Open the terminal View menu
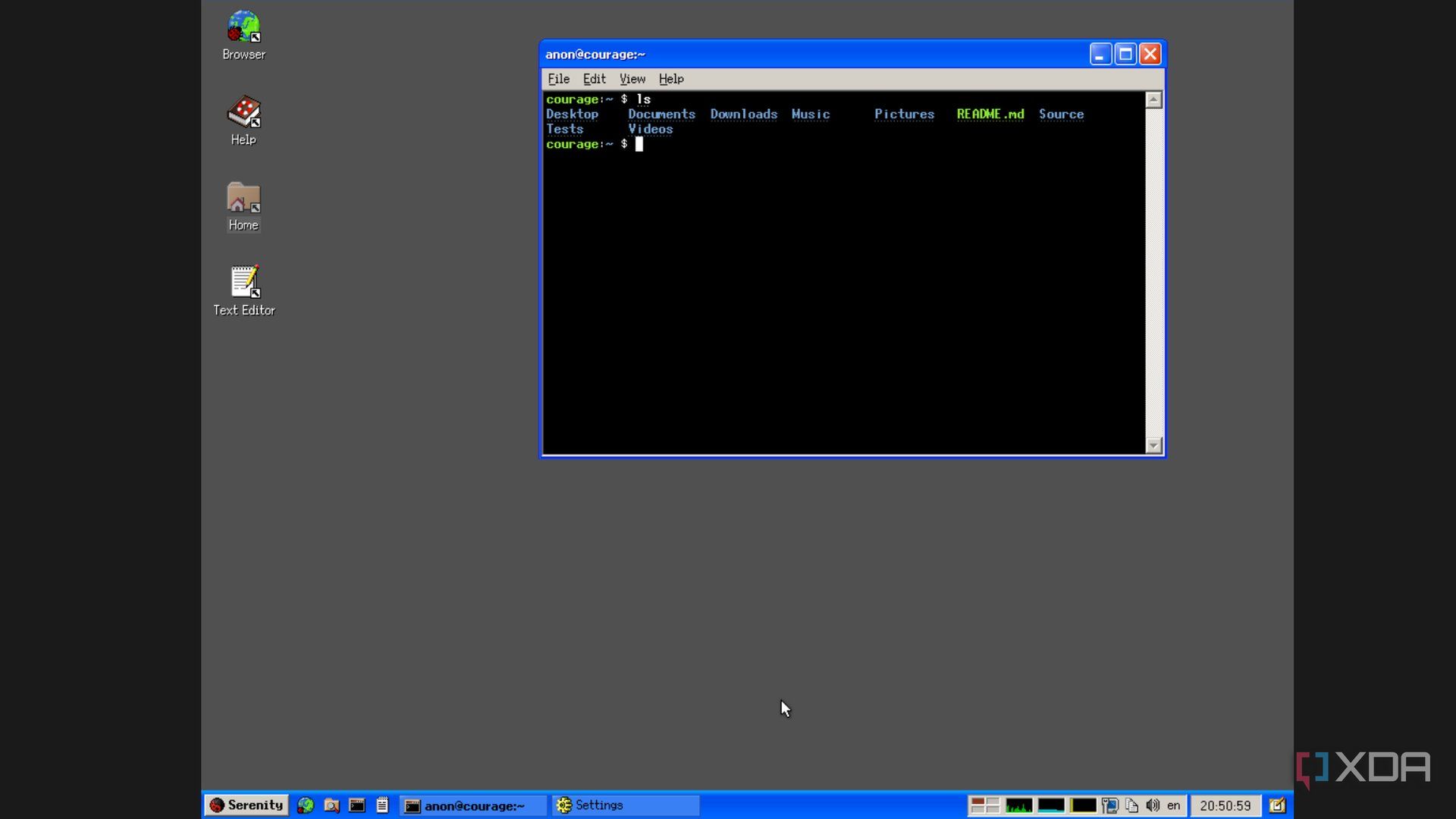This screenshot has height=819, width=1456. (x=632, y=79)
